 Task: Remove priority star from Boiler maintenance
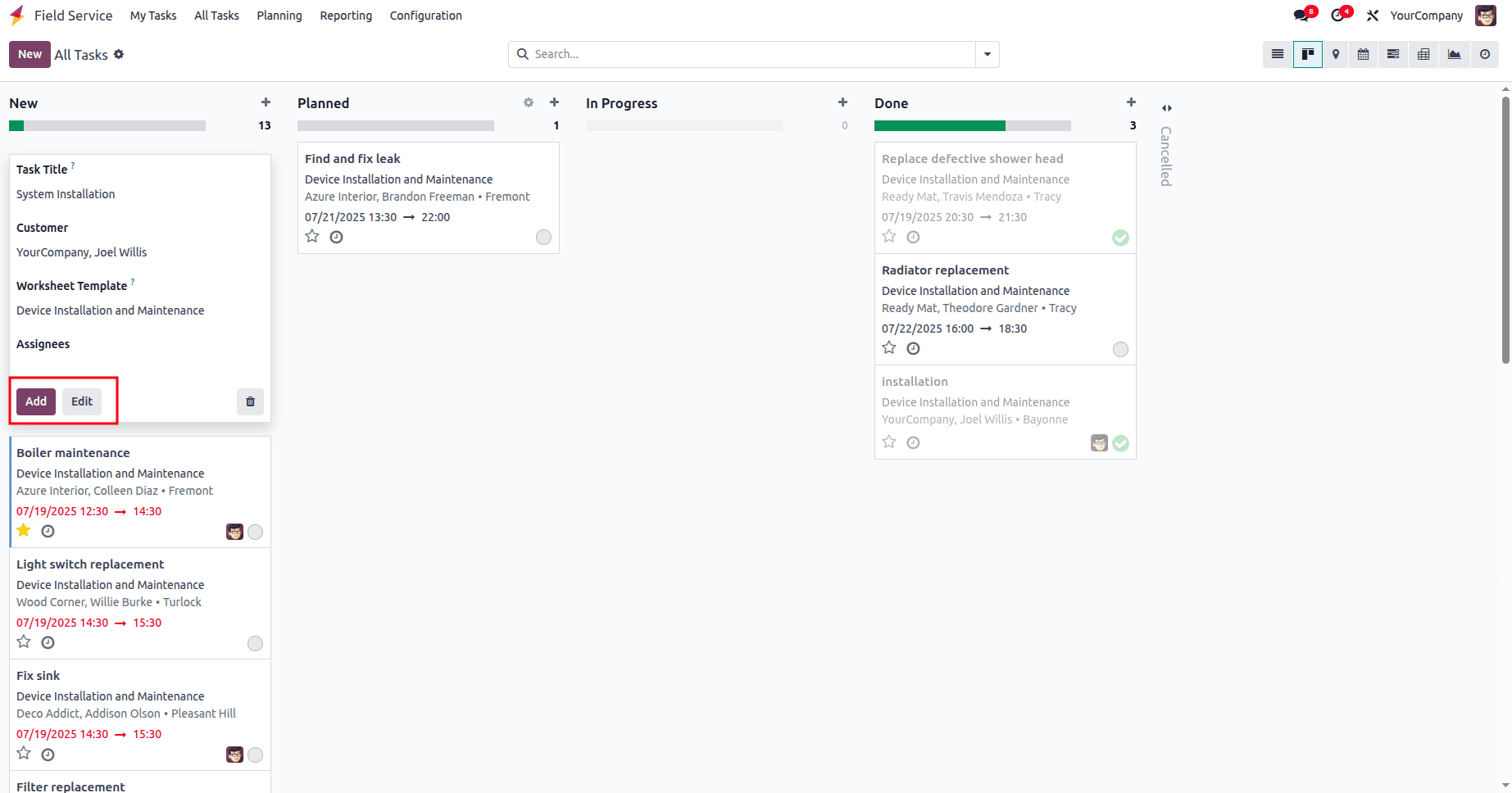pos(24,530)
